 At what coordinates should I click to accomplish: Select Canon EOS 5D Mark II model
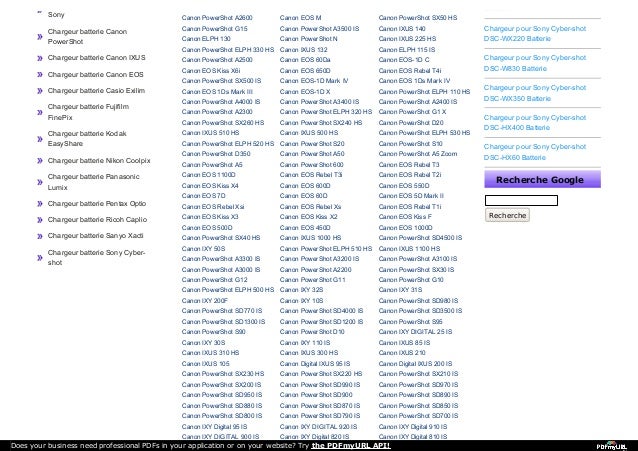tap(411, 196)
